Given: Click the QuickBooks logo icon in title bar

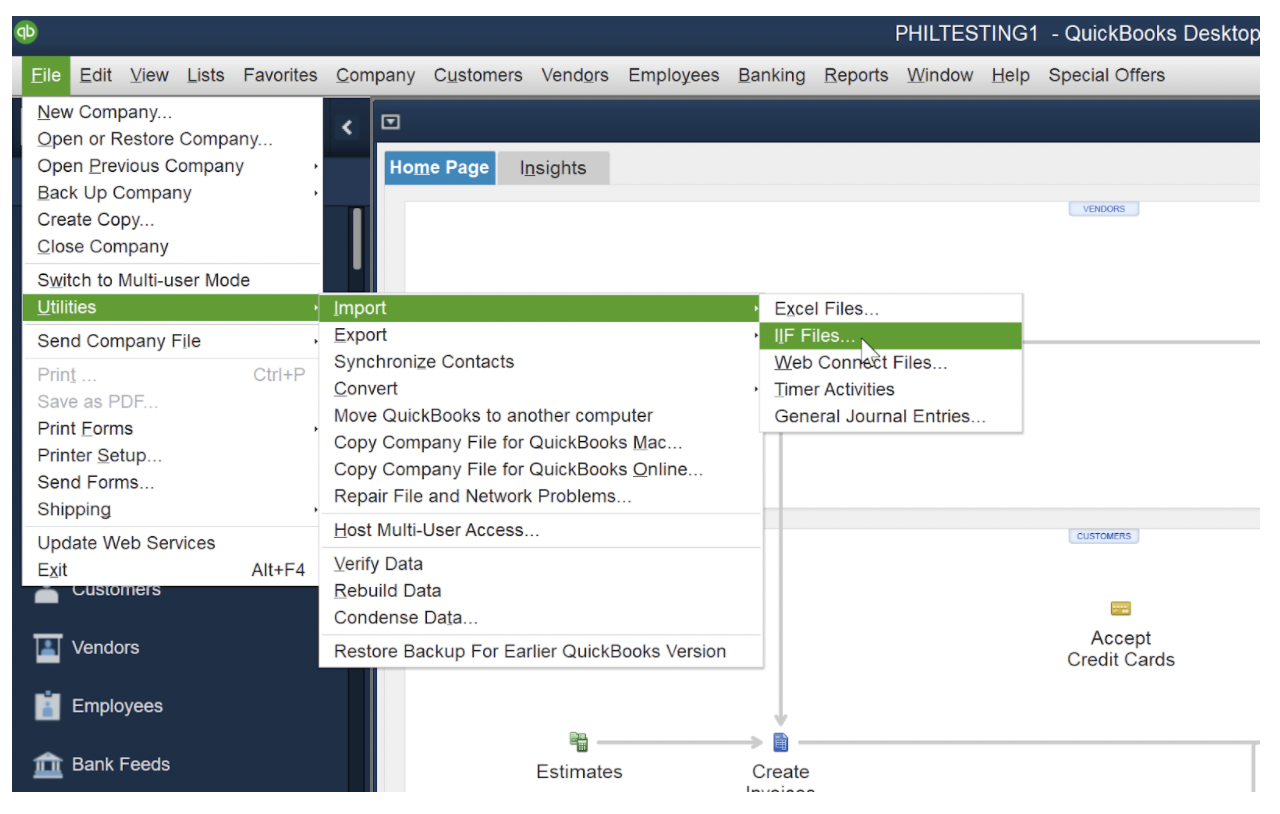Looking at the screenshot, I should 25,33.
